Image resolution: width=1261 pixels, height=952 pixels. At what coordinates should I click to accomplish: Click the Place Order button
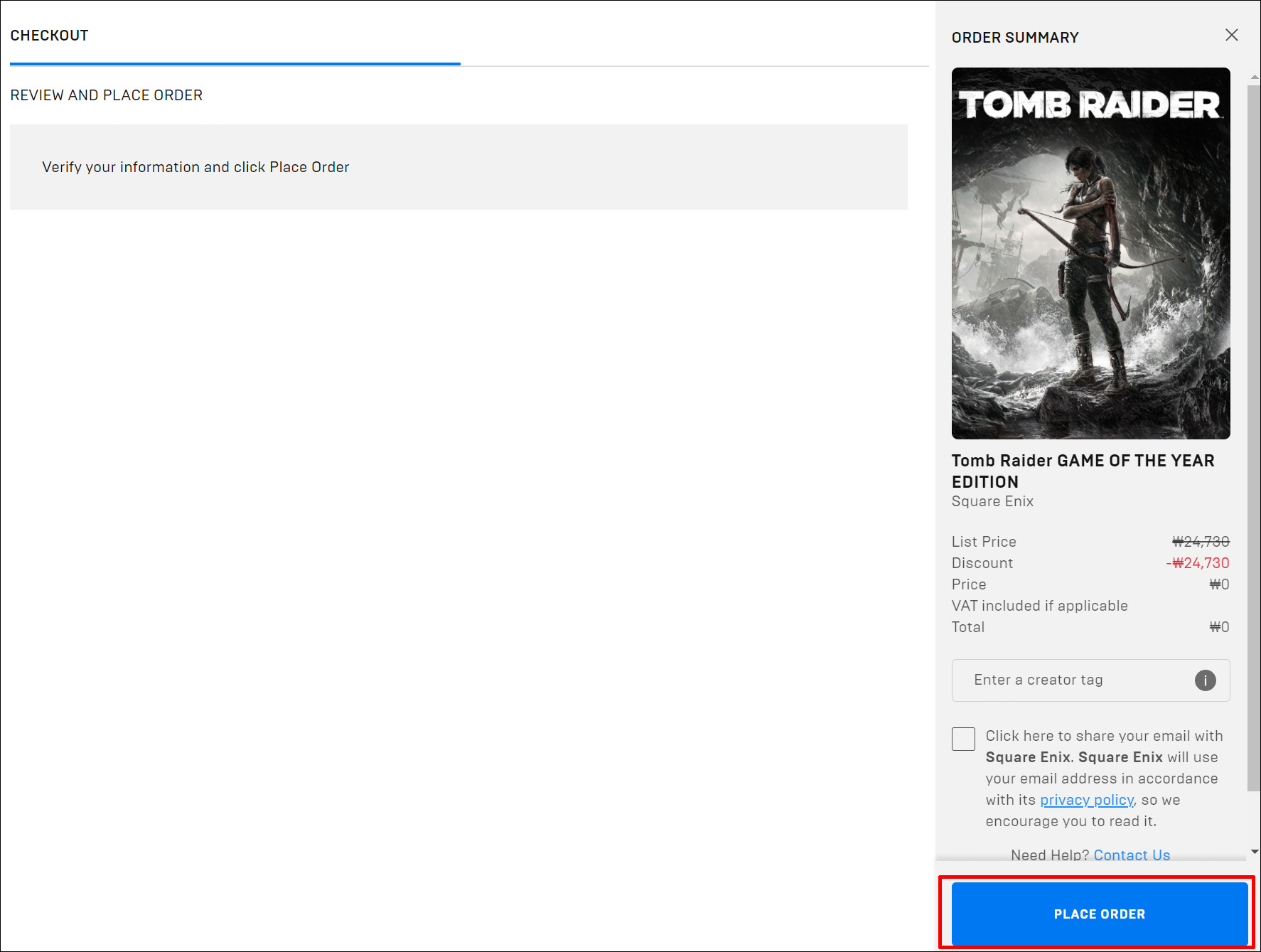point(1100,914)
